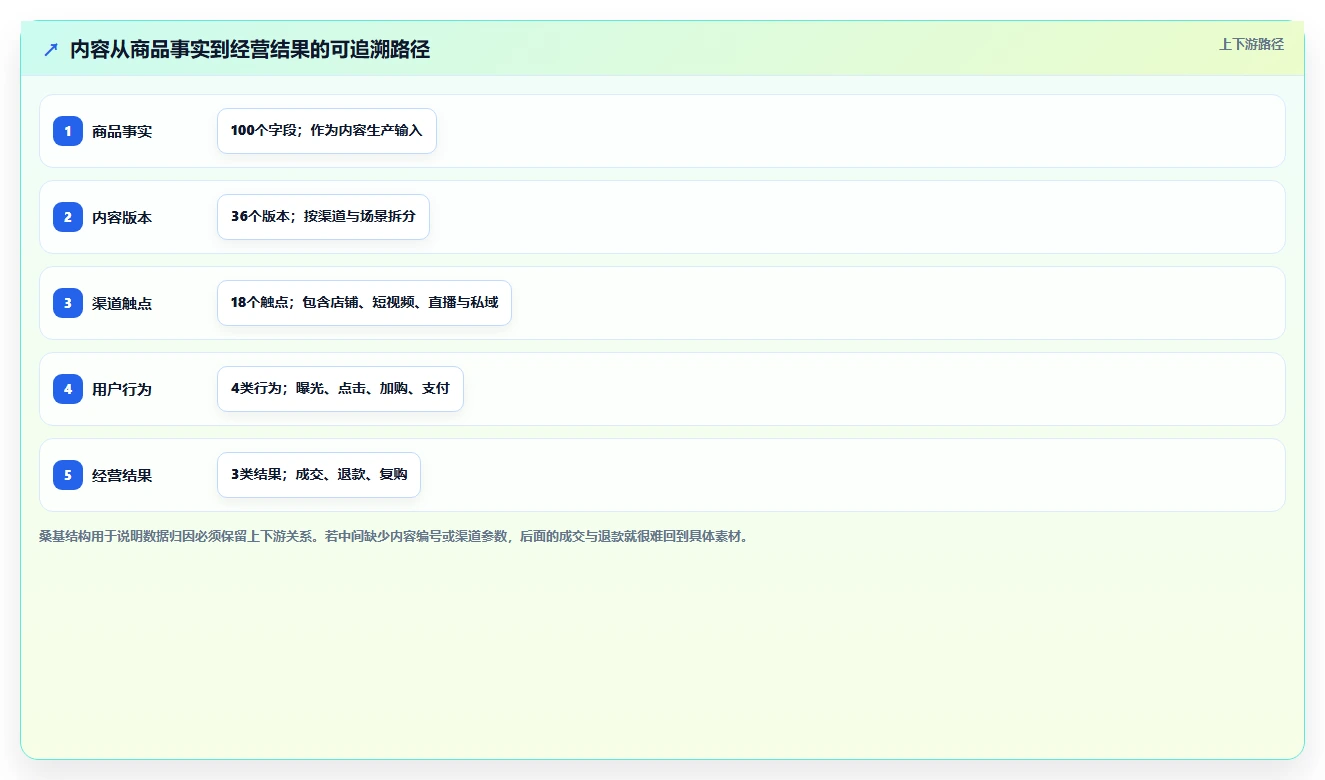Click the footnote starting with 桑基结构用于说明
The height and width of the screenshot is (780, 1325).
(394, 536)
